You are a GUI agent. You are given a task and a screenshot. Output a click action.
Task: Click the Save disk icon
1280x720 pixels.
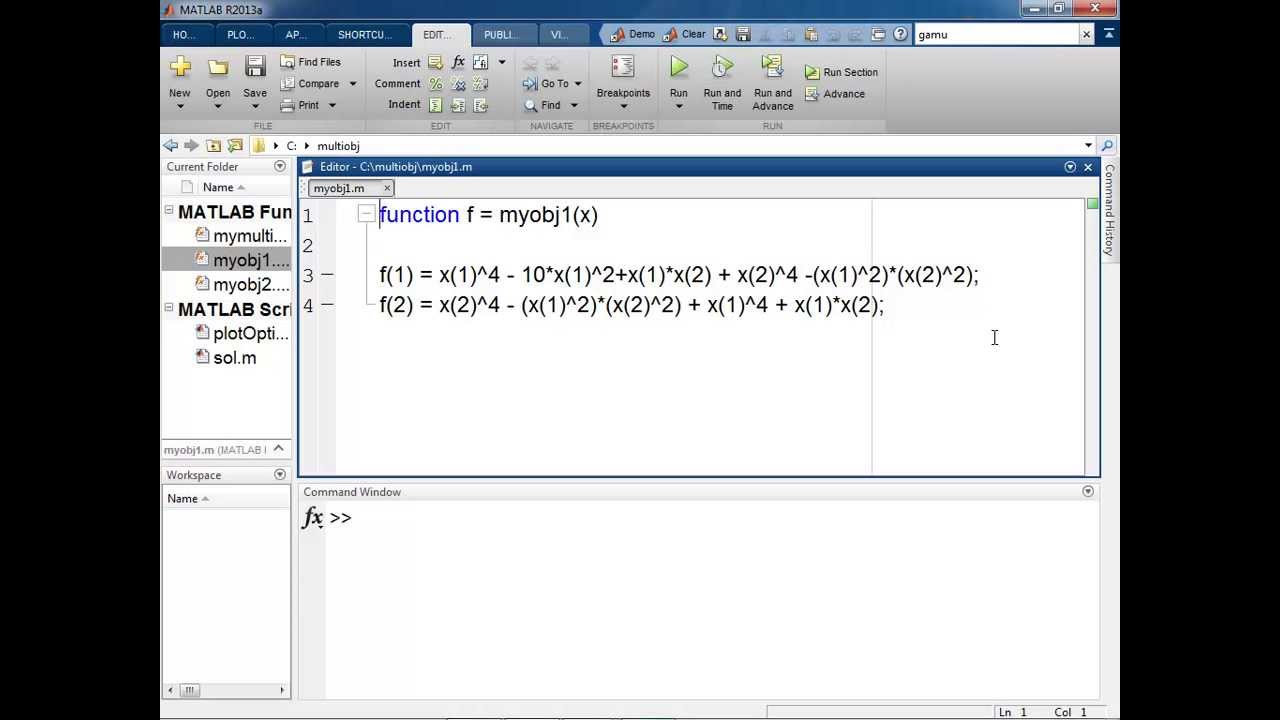click(255, 67)
